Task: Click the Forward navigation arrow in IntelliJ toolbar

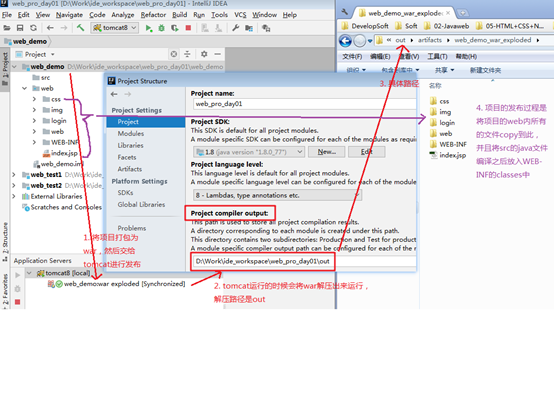Action: [64, 28]
